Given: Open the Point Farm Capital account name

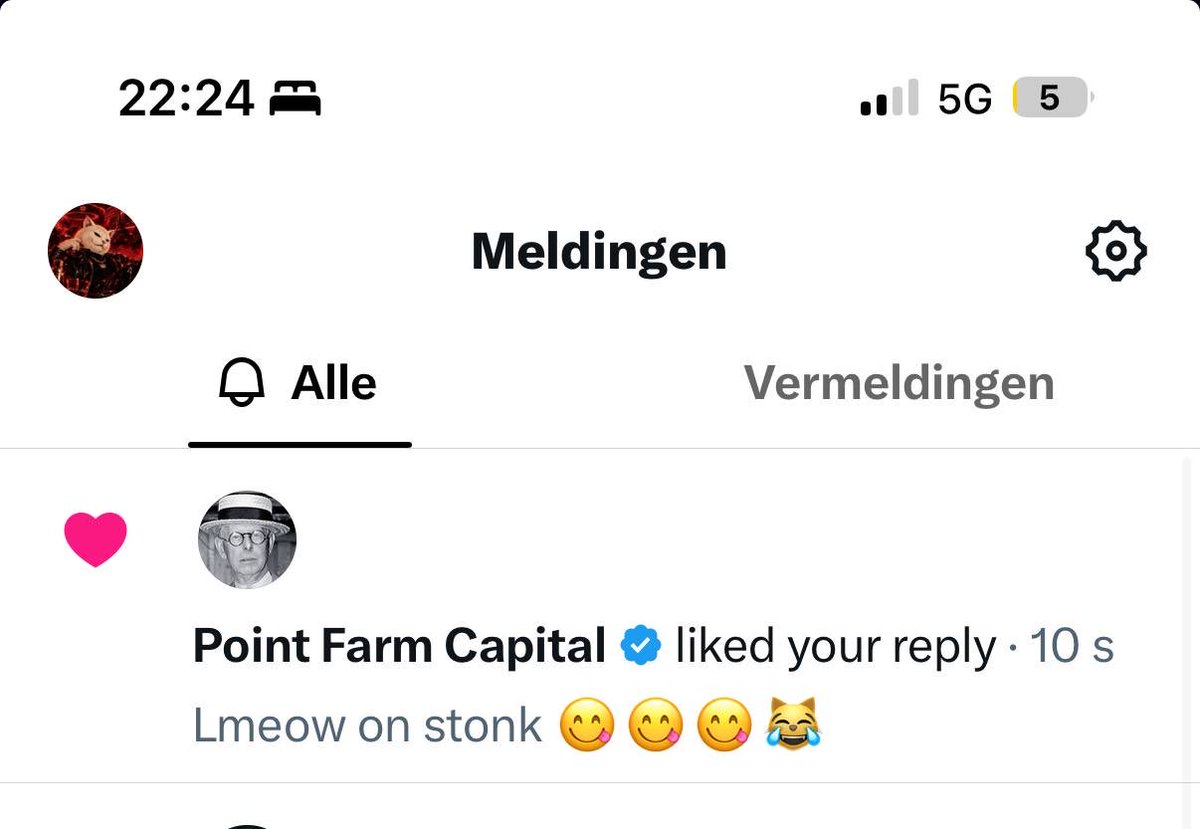Looking at the screenshot, I should [x=399, y=646].
